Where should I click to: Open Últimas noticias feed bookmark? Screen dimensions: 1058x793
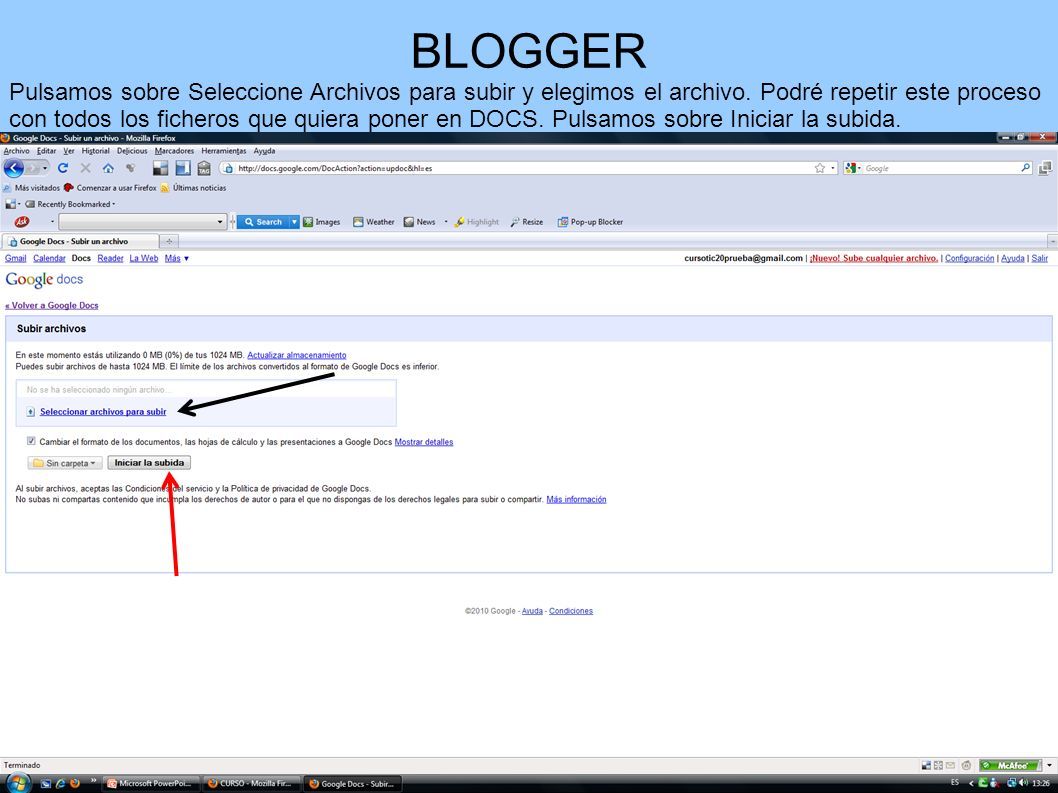click(x=193, y=188)
